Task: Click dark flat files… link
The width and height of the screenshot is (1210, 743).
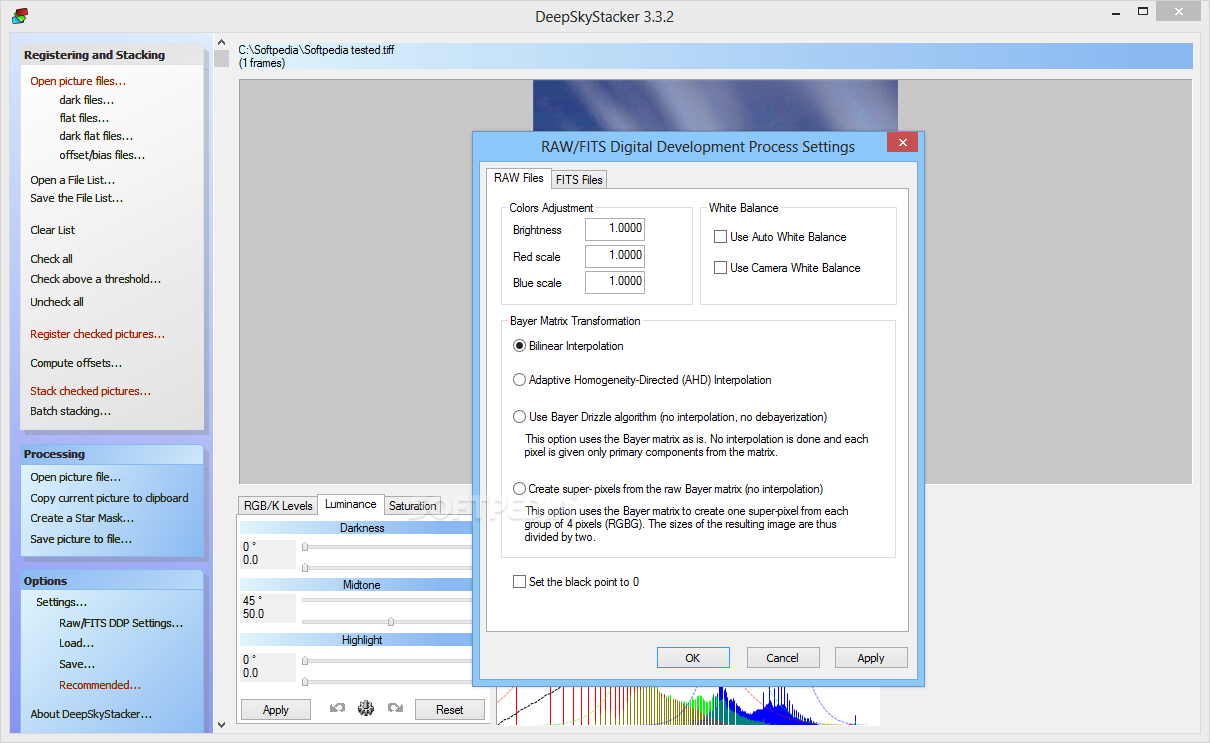Action: [x=96, y=136]
